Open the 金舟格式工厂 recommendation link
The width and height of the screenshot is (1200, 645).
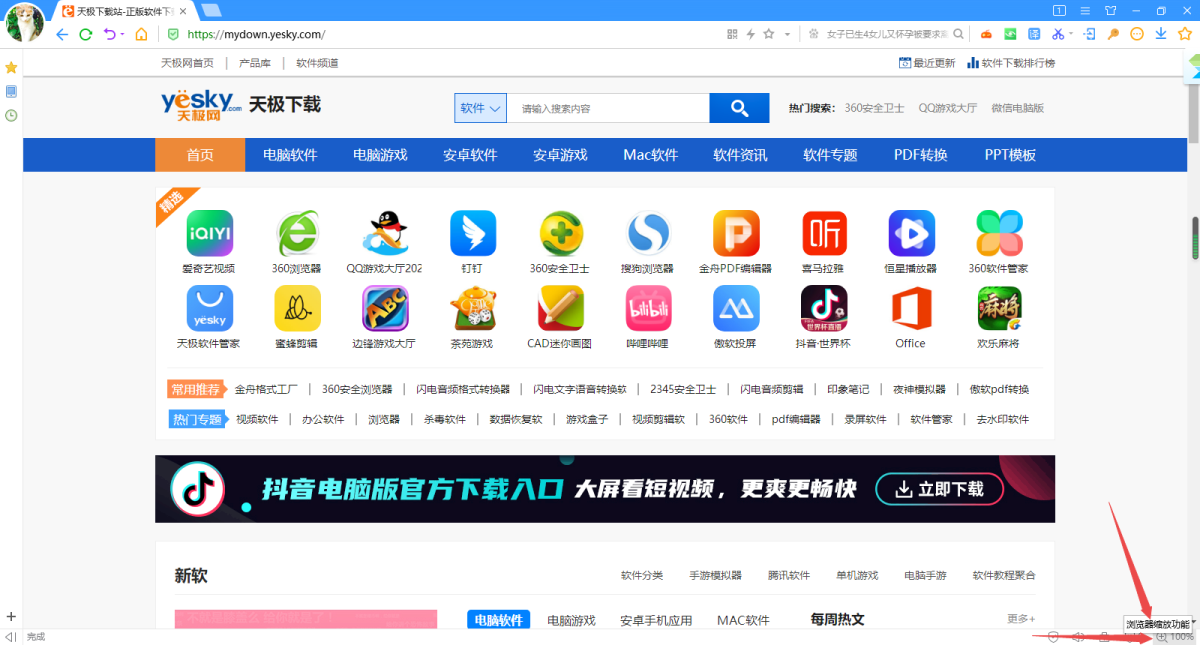point(266,389)
